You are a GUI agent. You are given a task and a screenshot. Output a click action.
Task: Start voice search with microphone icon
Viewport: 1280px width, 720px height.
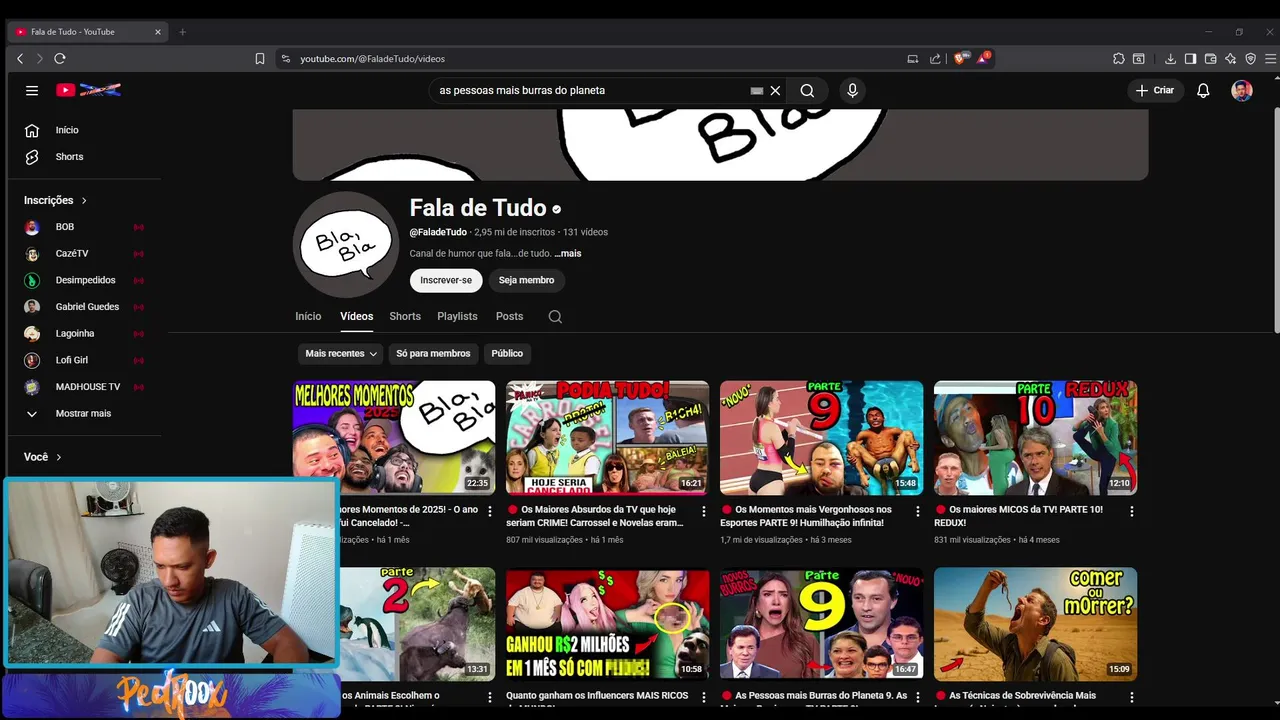tap(852, 90)
